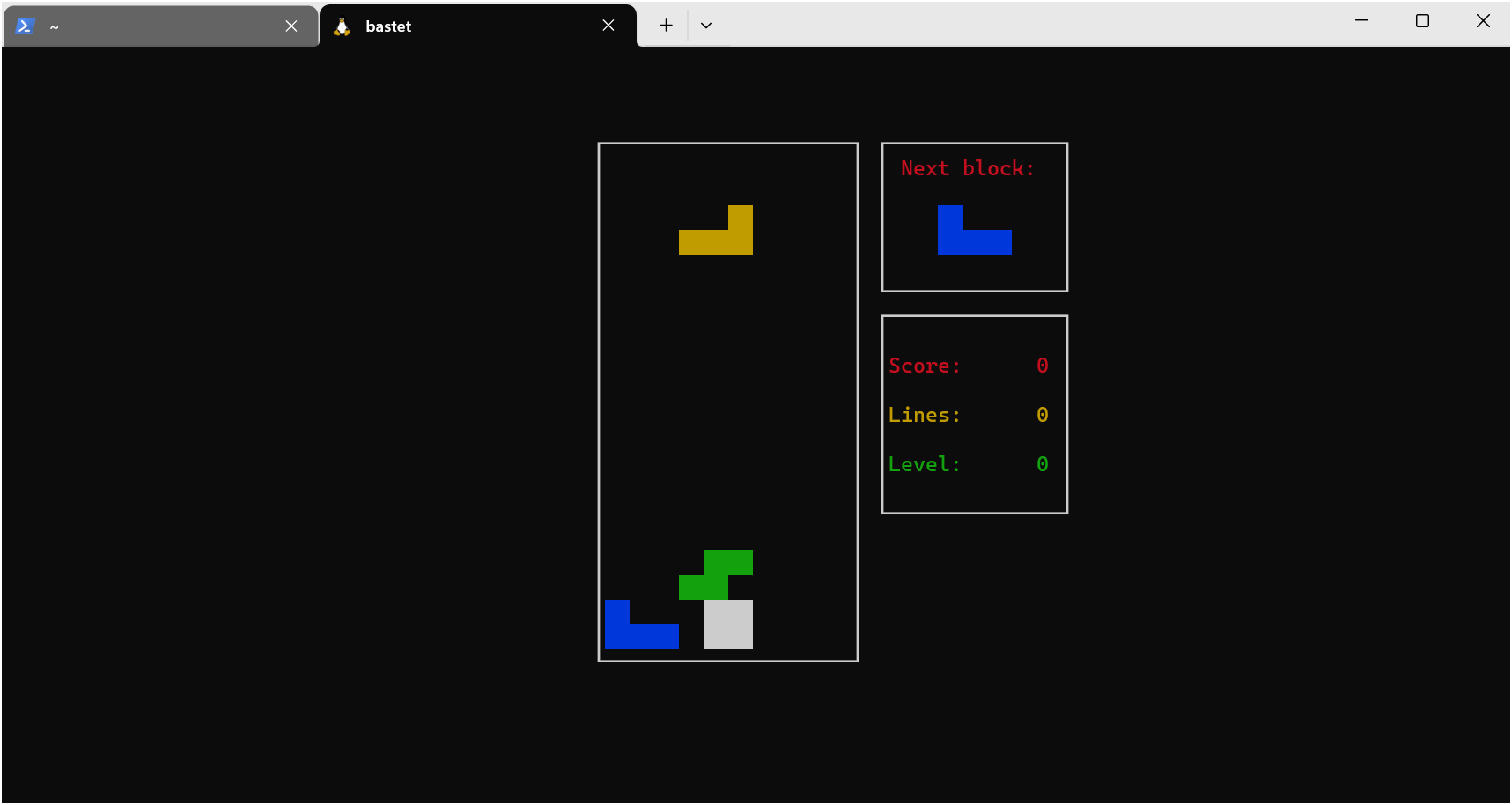Close the first tab labeled ~
The height and width of the screenshot is (805, 1512).
[291, 26]
